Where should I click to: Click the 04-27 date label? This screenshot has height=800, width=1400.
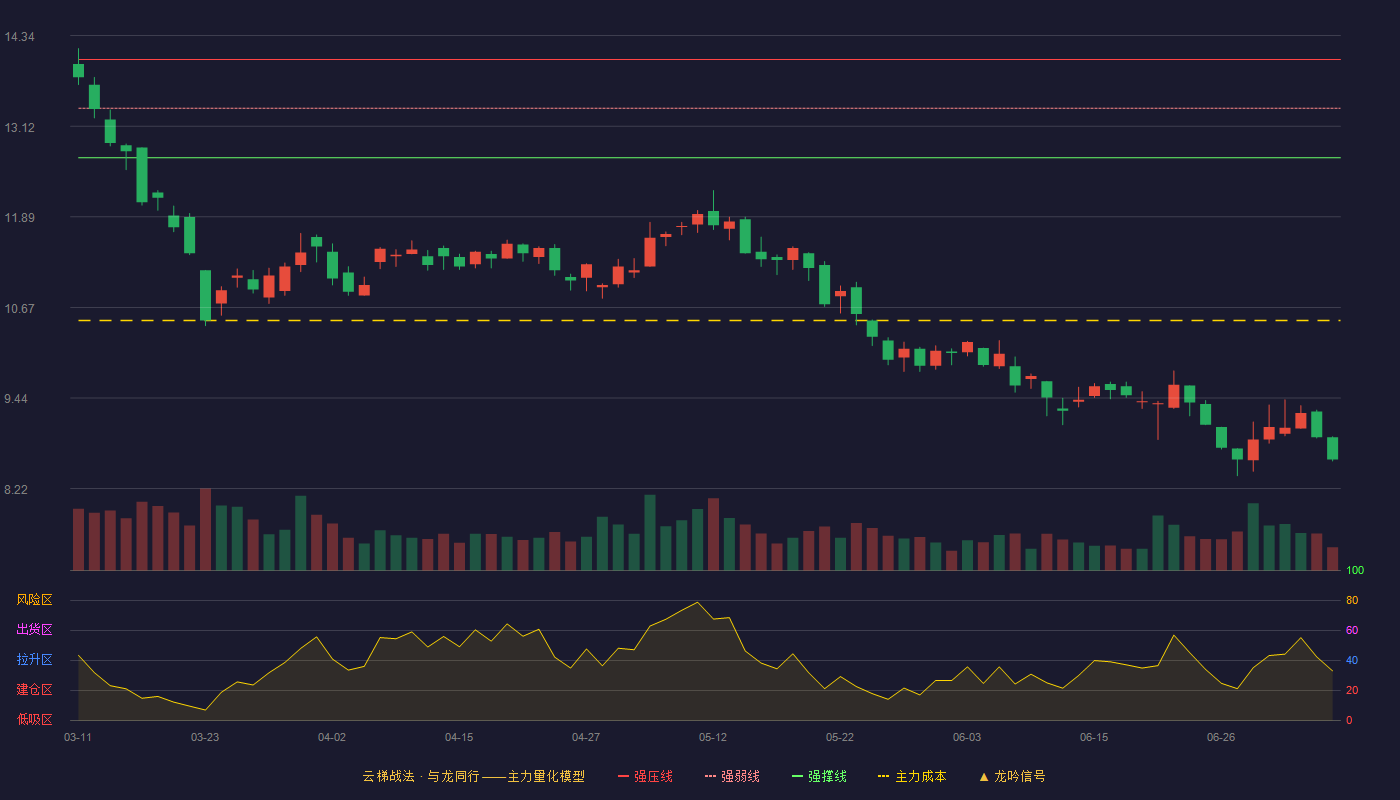pos(586,737)
